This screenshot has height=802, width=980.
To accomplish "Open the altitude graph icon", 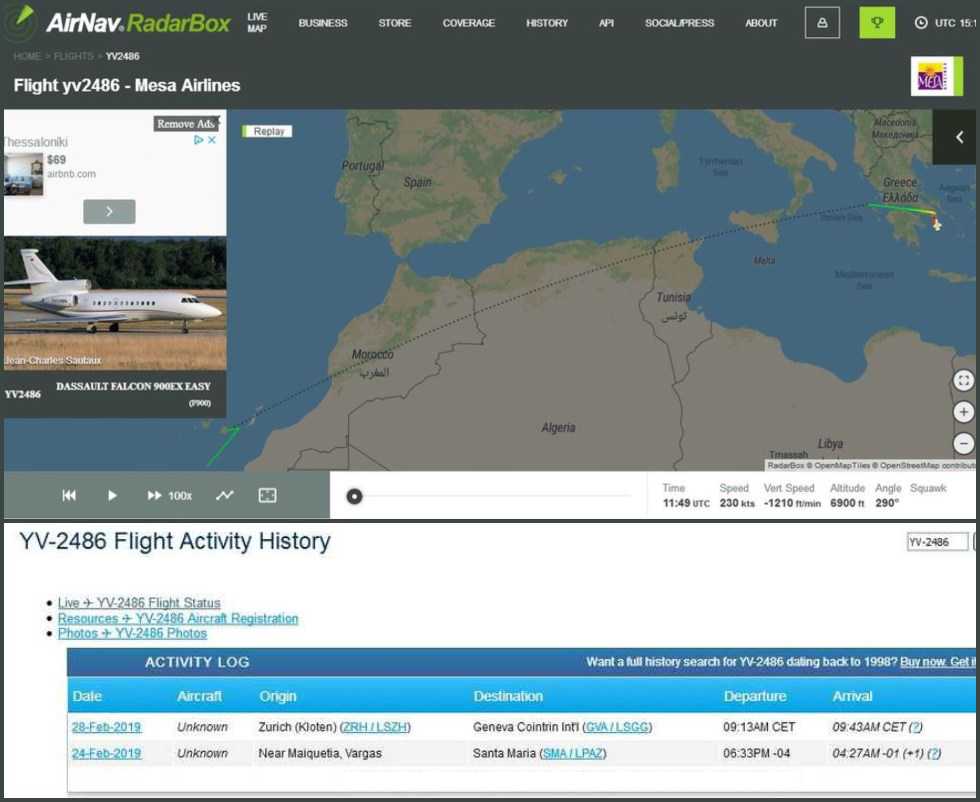I will click(x=224, y=496).
